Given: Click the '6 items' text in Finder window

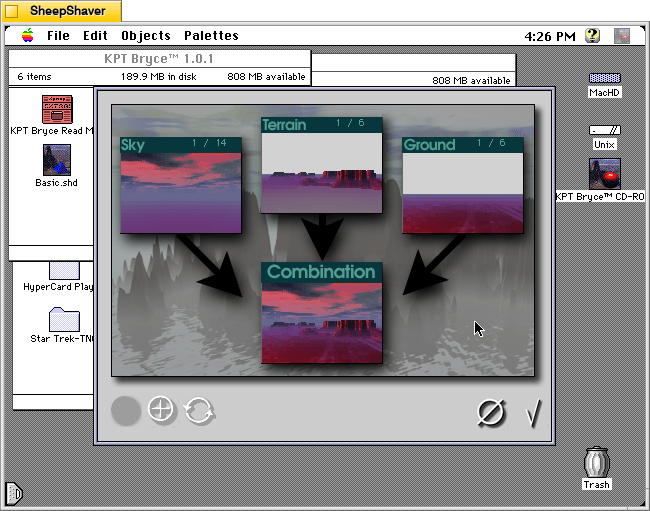Looking at the screenshot, I should point(34,77).
